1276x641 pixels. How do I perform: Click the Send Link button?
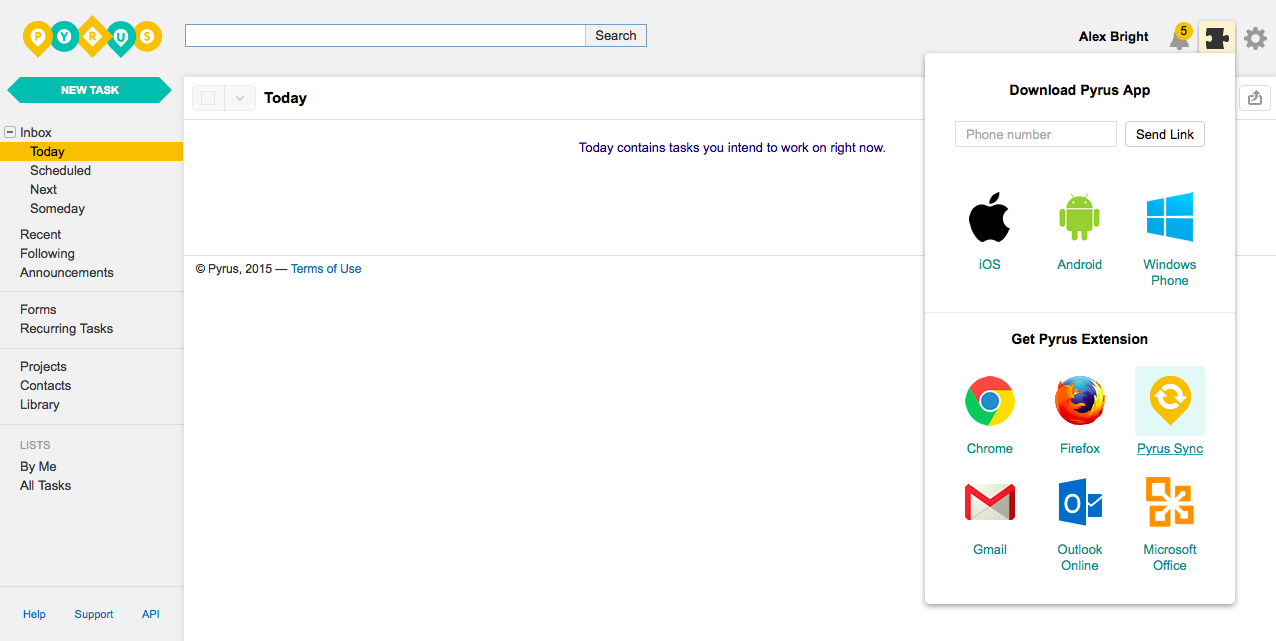[x=1165, y=134]
